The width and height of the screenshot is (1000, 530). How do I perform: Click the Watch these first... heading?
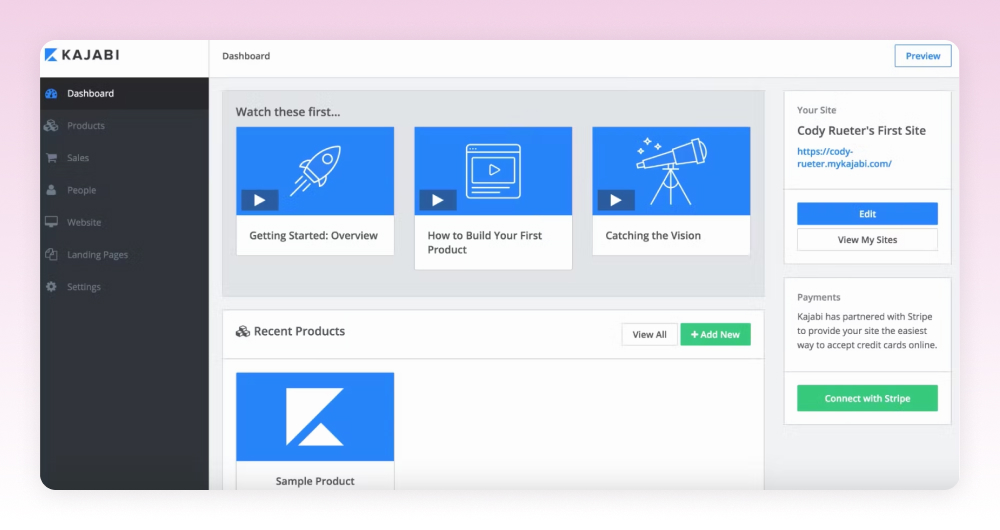[x=288, y=112]
